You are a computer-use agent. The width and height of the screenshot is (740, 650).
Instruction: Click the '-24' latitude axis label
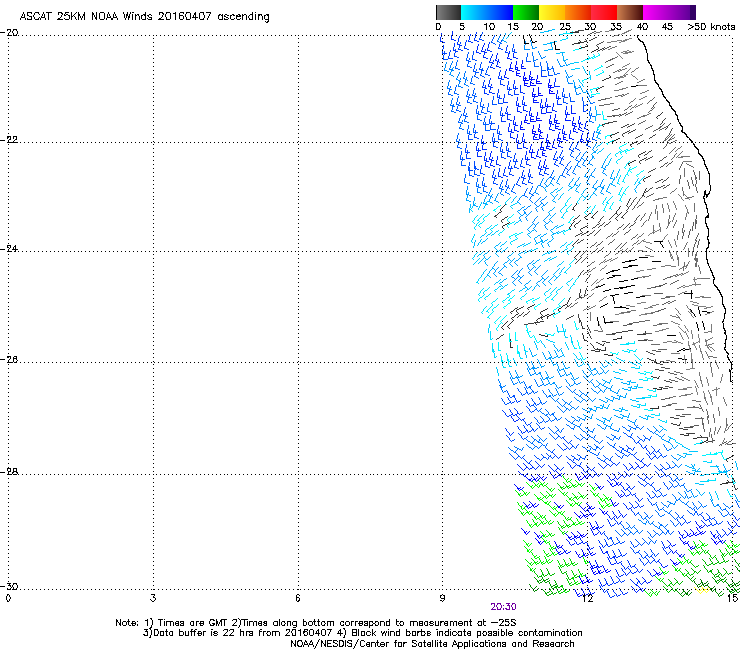9,249
